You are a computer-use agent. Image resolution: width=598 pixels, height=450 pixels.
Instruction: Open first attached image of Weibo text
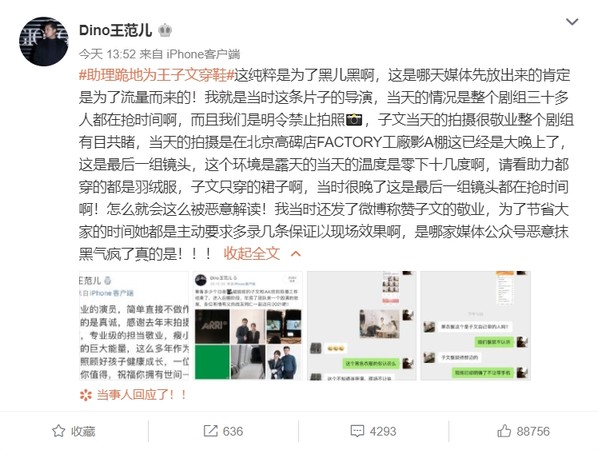134,325
